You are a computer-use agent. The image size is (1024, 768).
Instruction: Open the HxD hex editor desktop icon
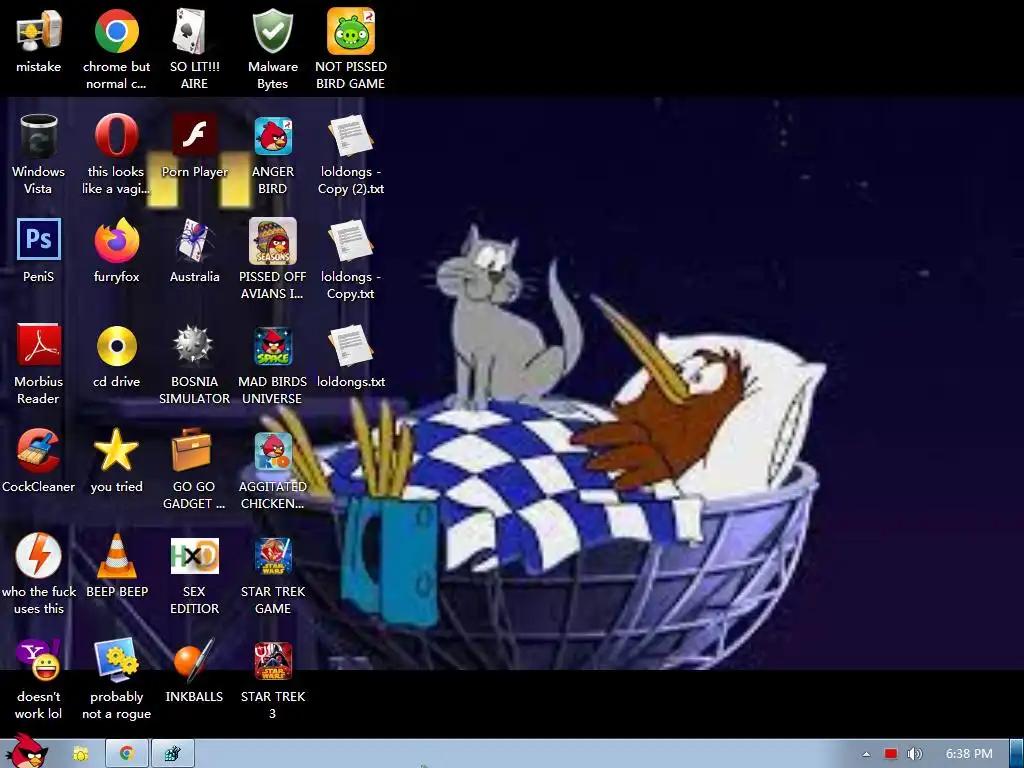coord(195,556)
